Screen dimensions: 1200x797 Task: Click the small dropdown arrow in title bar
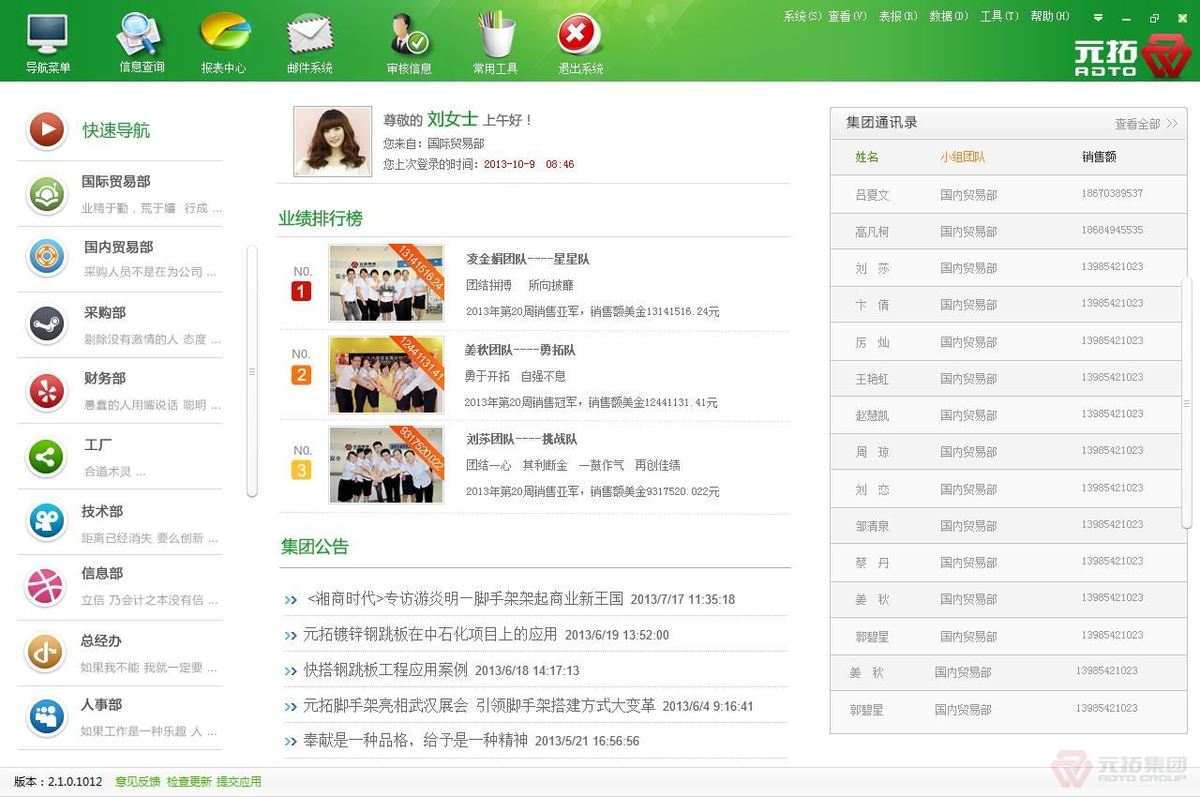coord(1098,17)
